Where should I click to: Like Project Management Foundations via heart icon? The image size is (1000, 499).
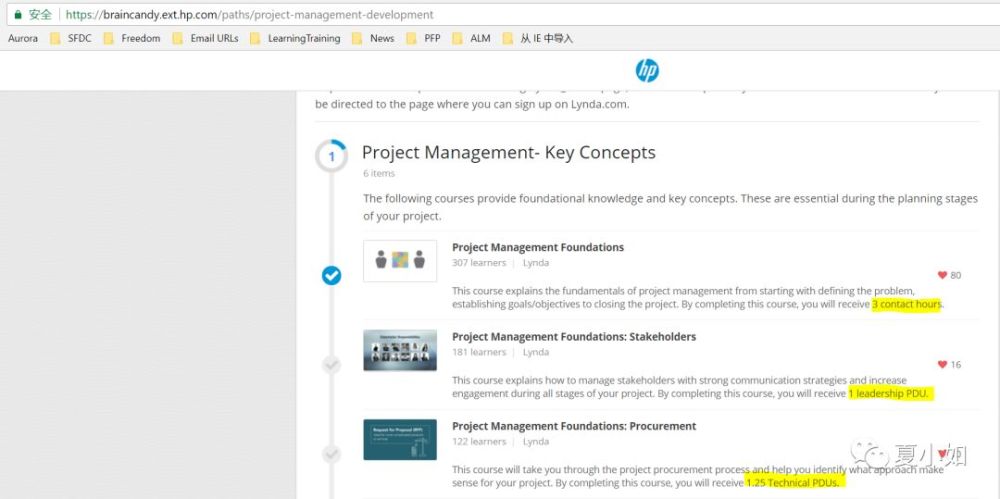pos(942,275)
